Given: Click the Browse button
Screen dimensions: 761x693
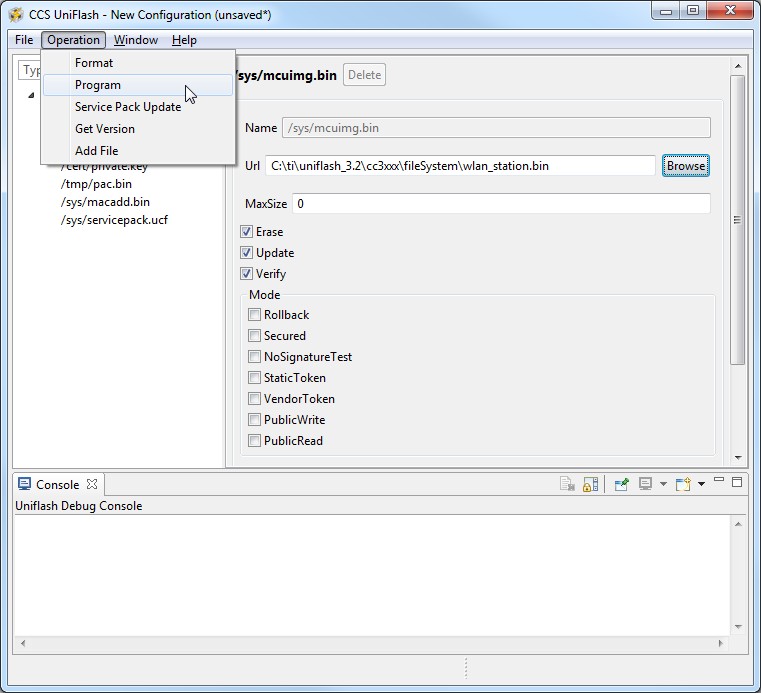Looking at the screenshot, I should [686, 165].
